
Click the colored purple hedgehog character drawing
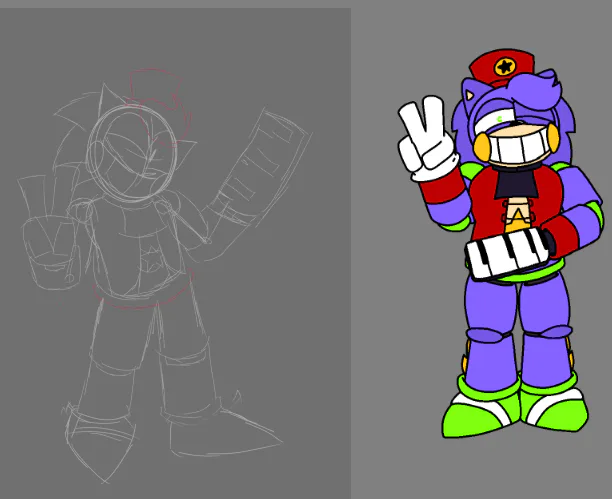pos(501,242)
